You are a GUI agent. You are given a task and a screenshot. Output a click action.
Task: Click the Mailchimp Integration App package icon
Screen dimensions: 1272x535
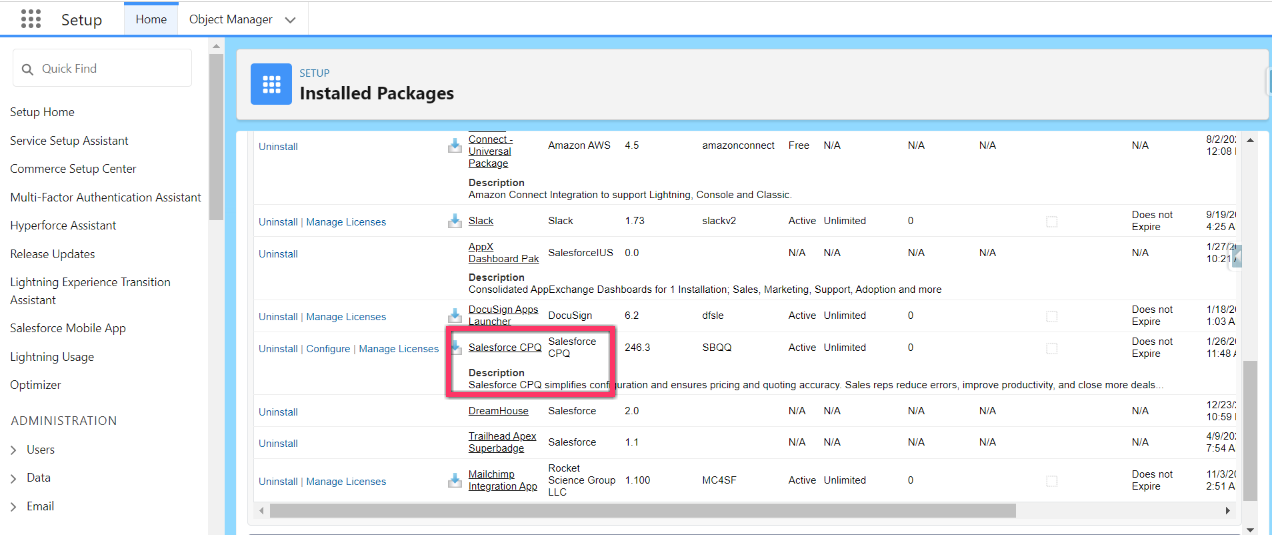(455, 481)
